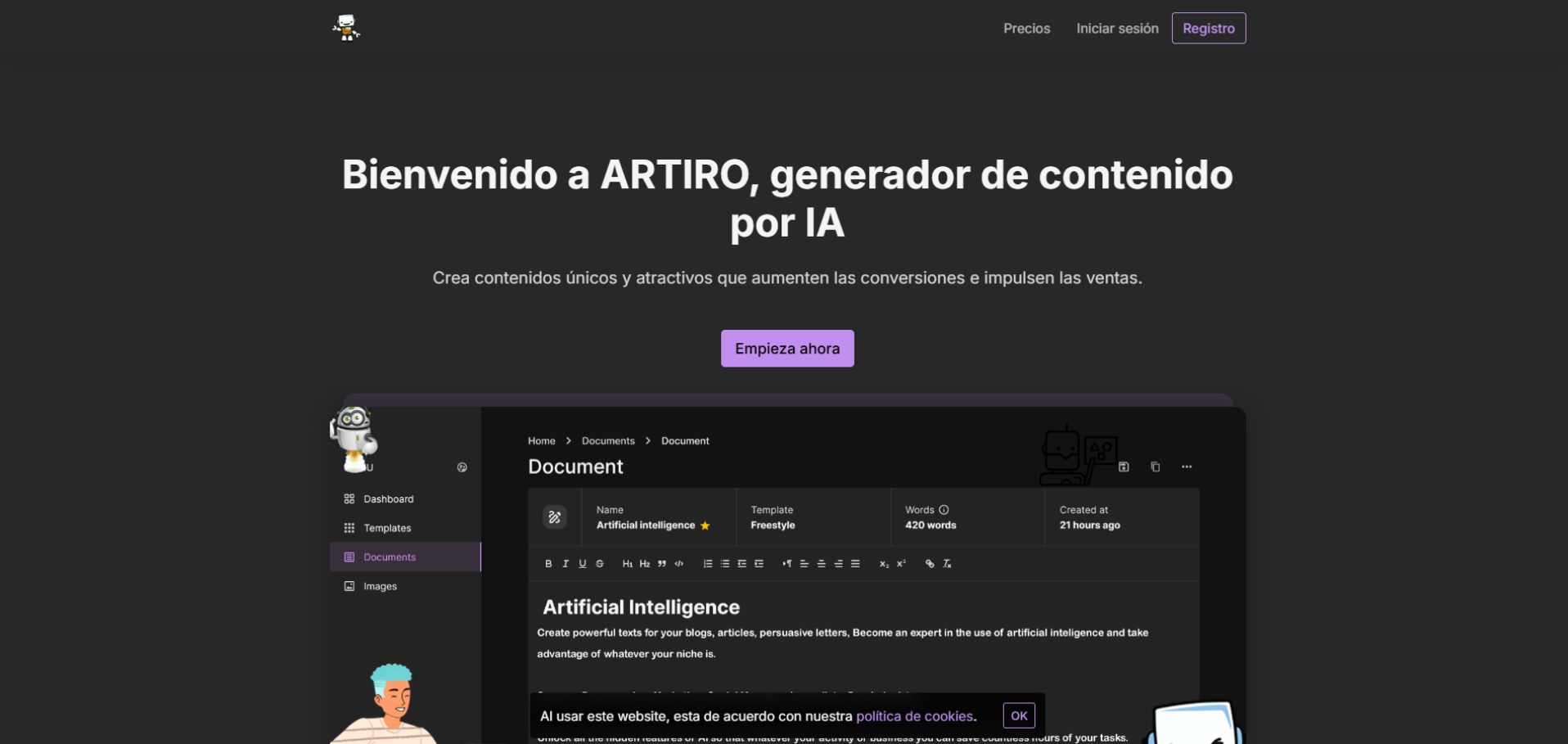
Task: Click the theme icon beside the avatar
Action: pos(462,467)
